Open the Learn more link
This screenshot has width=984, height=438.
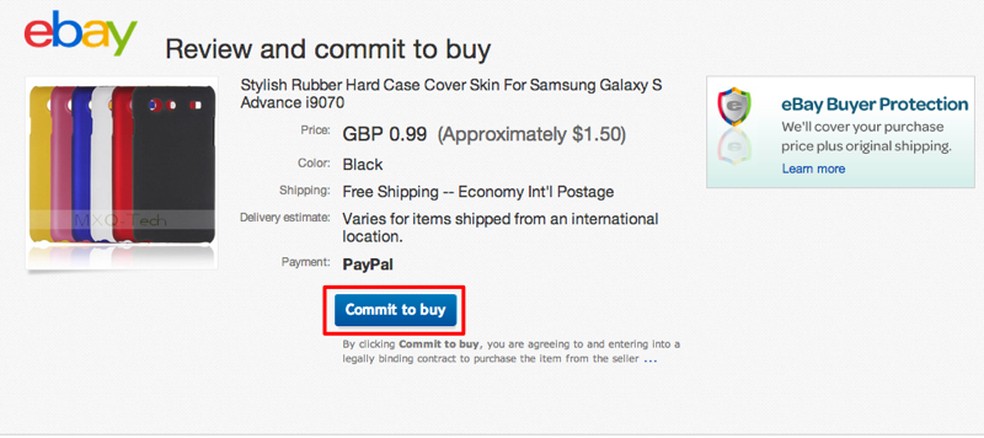(x=813, y=169)
